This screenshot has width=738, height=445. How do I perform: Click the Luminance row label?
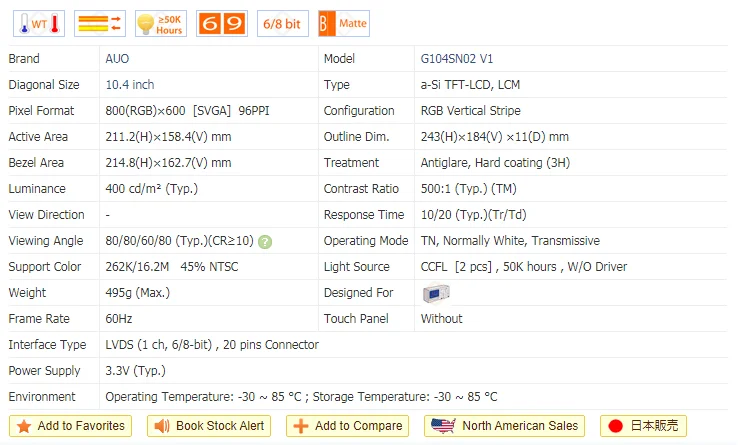(x=37, y=189)
